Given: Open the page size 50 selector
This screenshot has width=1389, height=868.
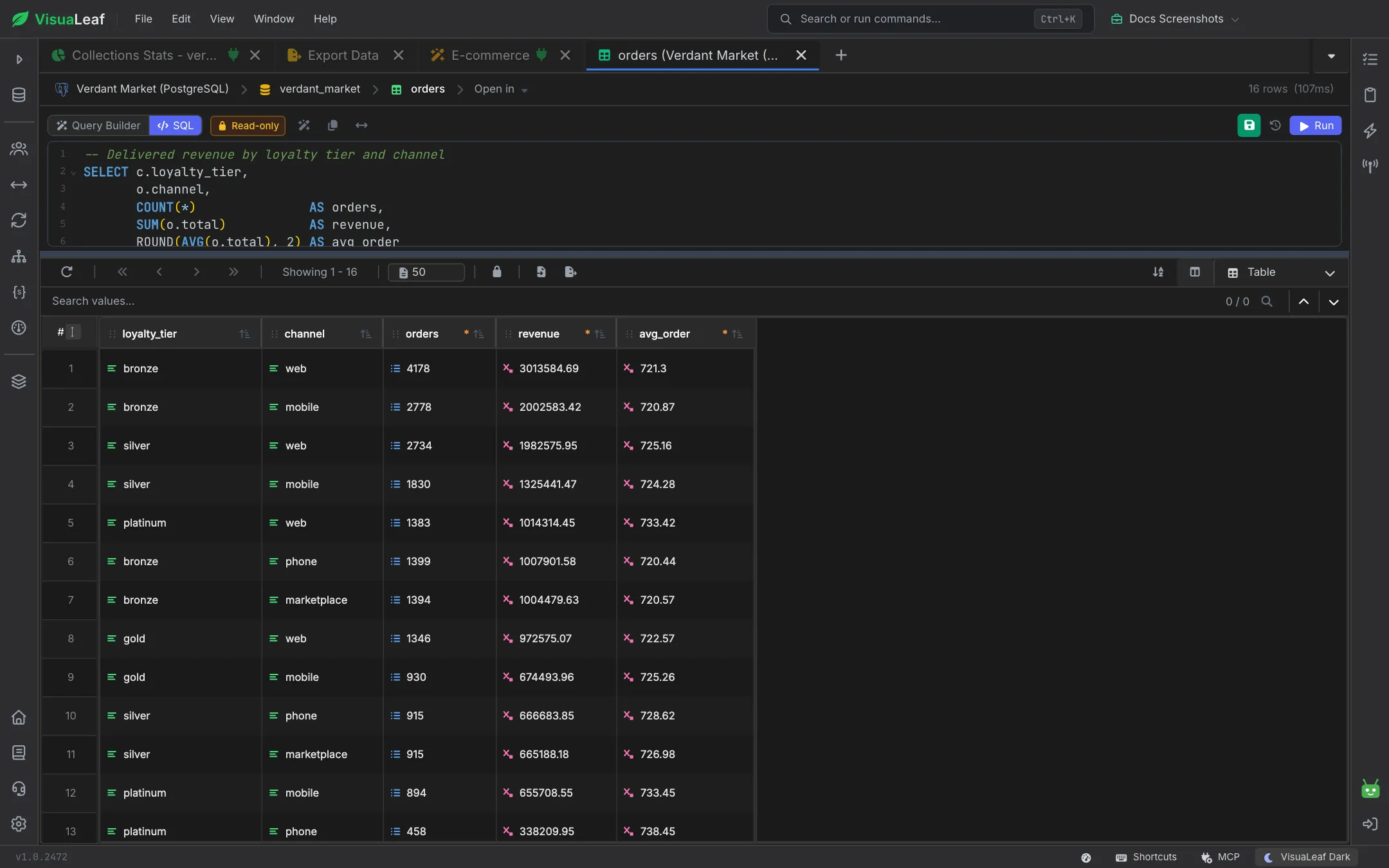Looking at the screenshot, I should [426, 272].
